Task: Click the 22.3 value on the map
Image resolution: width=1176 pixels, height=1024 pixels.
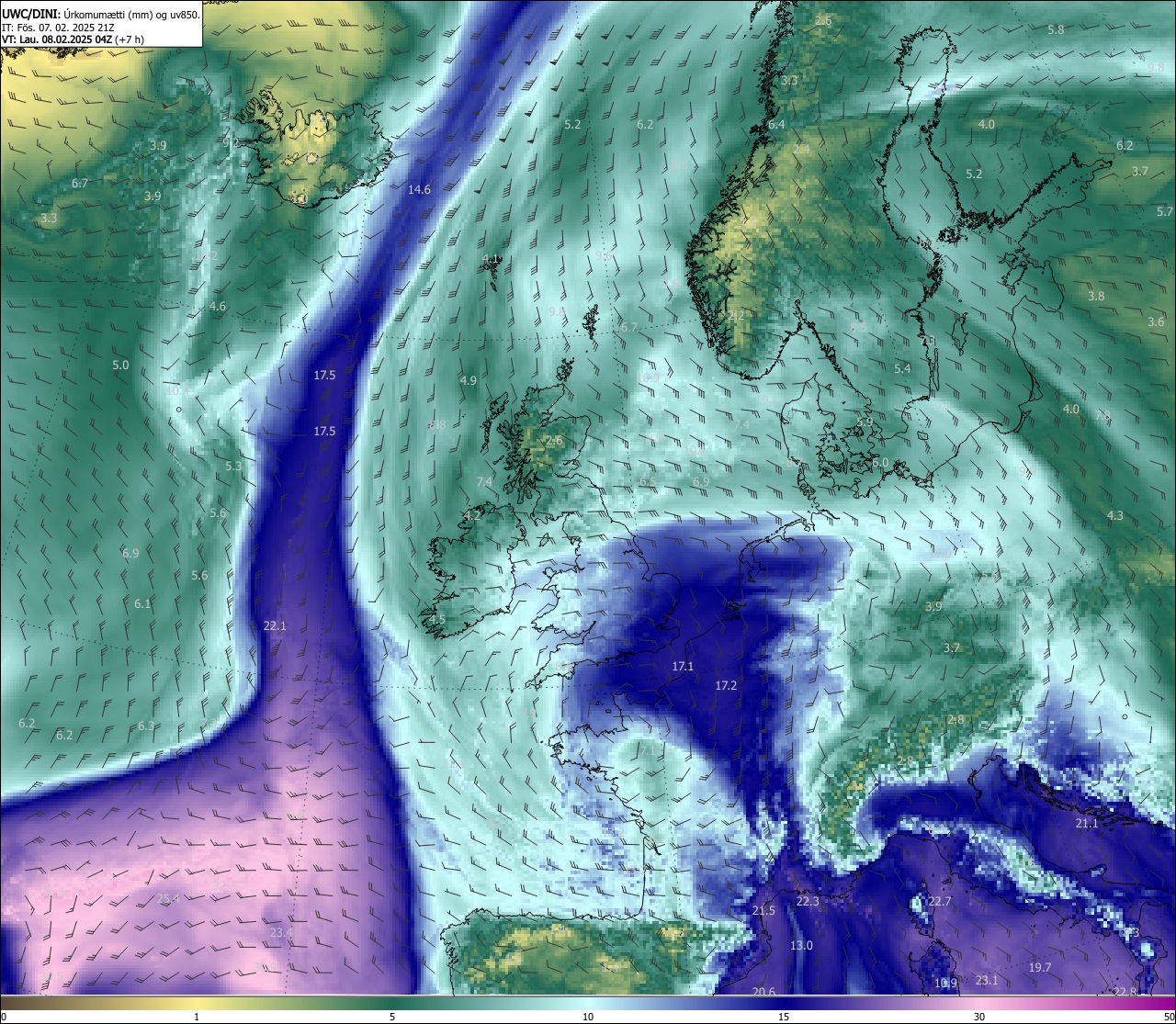Action: (x=807, y=903)
